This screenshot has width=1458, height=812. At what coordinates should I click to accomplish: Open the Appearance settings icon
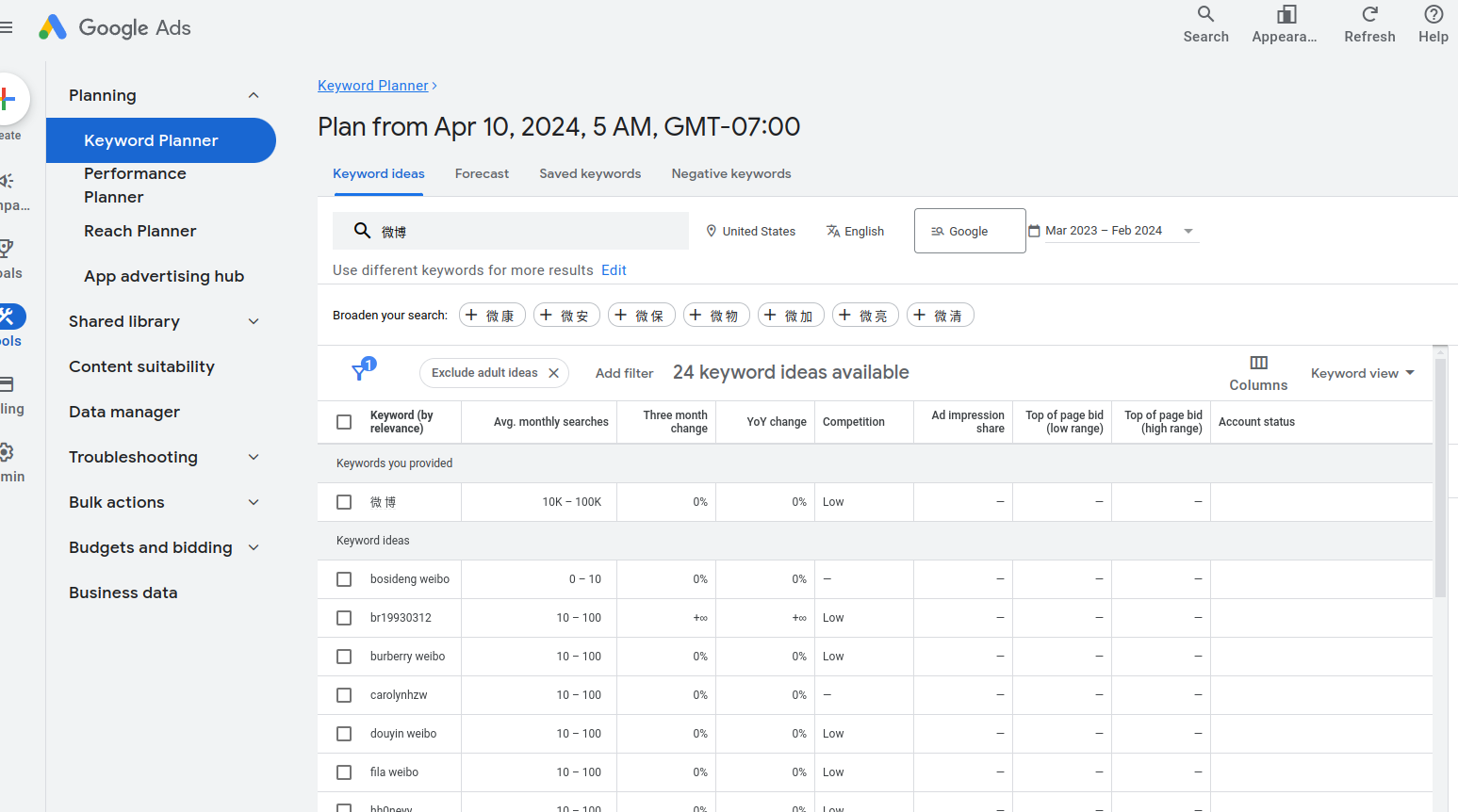1285,24
